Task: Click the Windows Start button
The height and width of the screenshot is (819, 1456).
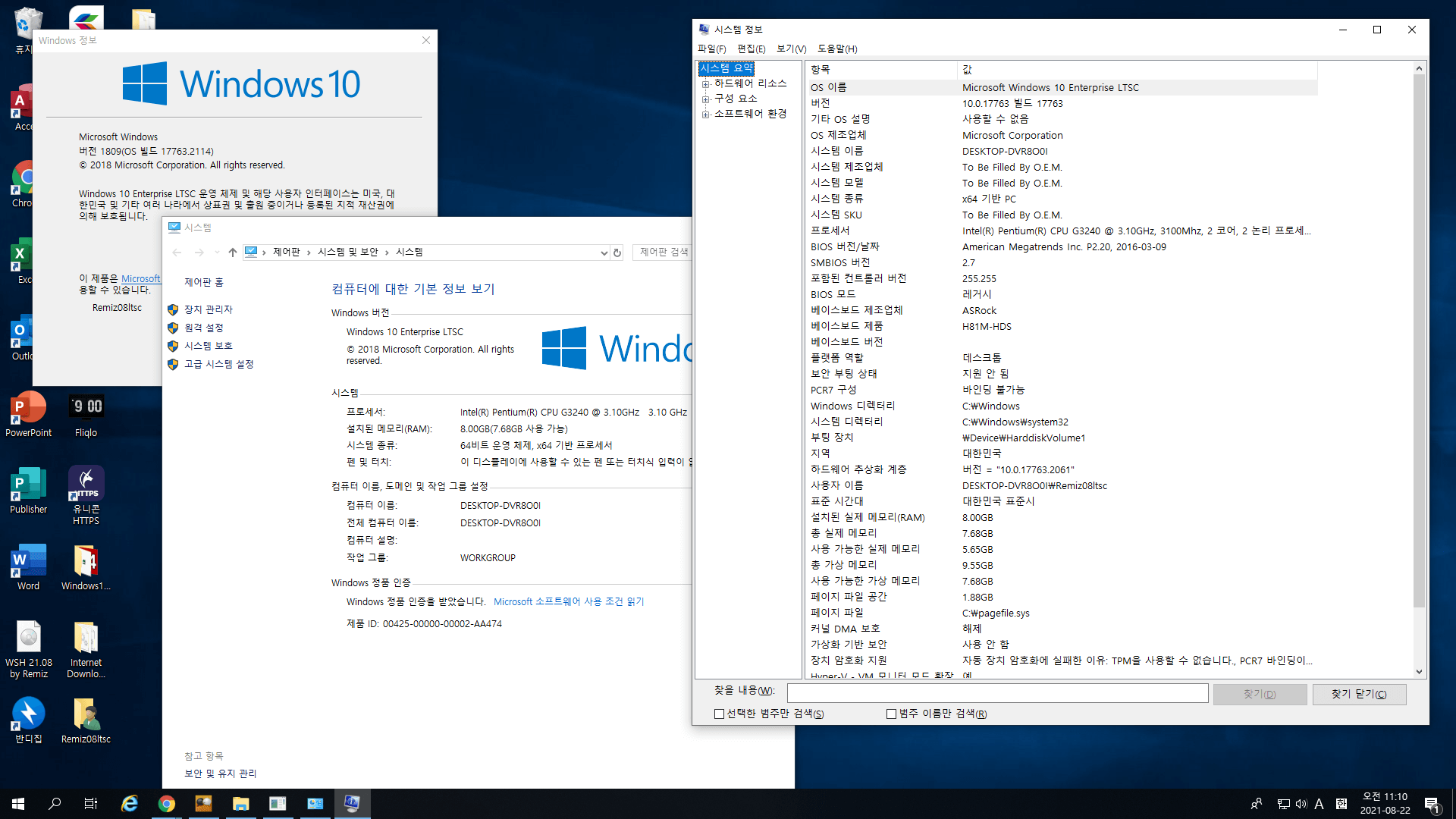Action: (x=18, y=804)
